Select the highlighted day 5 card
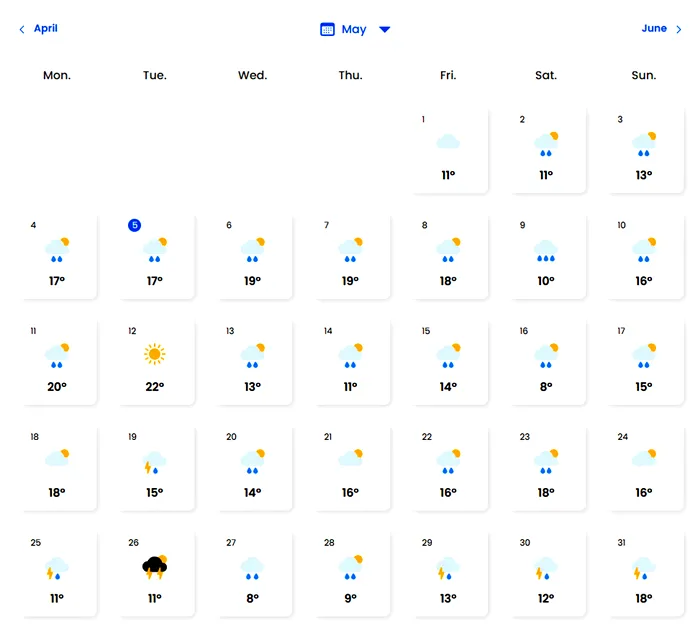The height and width of the screenshot is (627, 700). pyautogui.click(x=154, y=257)
